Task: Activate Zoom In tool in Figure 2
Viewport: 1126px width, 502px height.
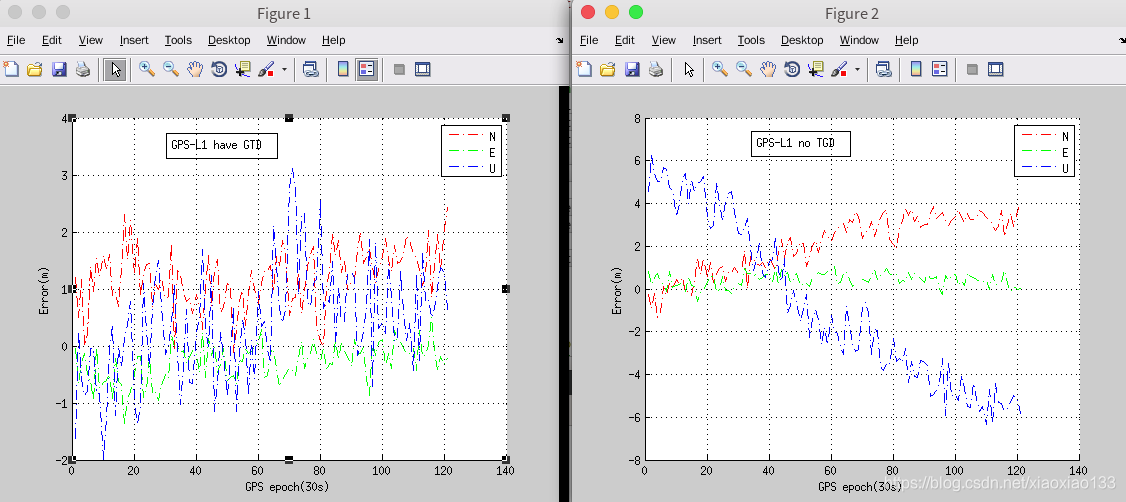Action: point(720,69)
